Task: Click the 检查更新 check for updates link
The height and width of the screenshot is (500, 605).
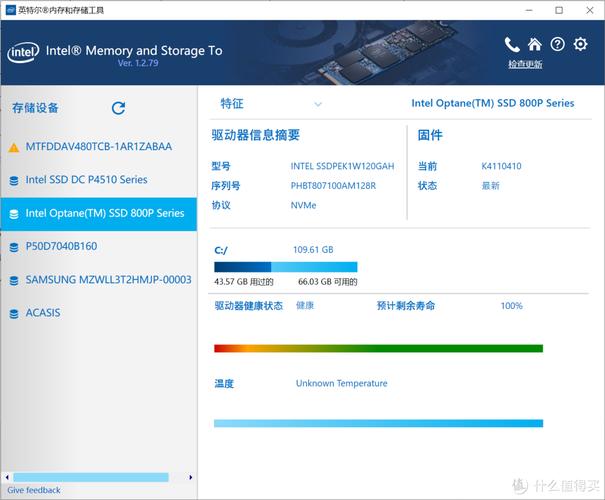Action: pos(525,64)
